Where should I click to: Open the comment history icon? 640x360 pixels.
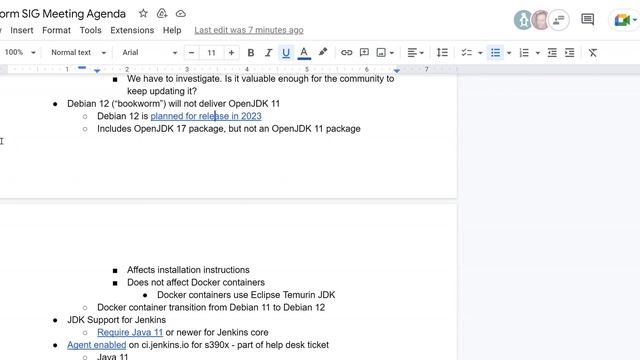587,19
